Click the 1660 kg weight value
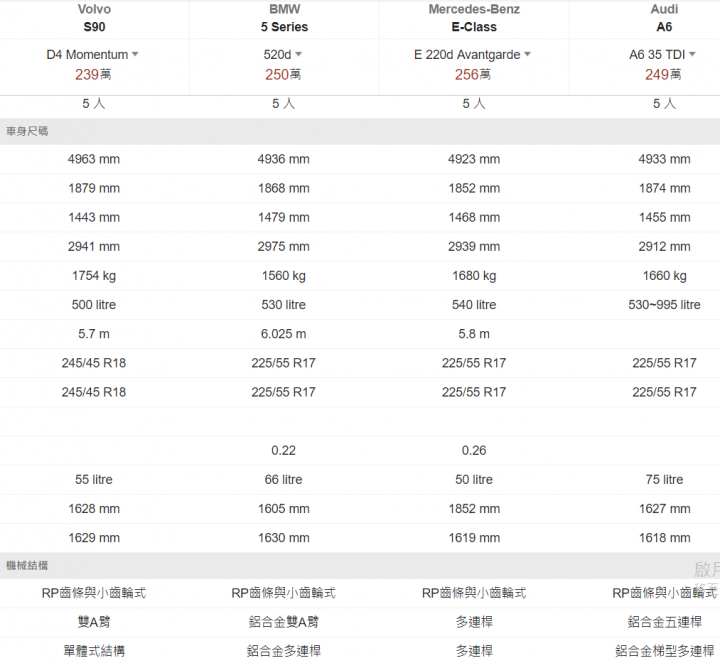This screenshot has height=663, width=720. coord(664,276)
